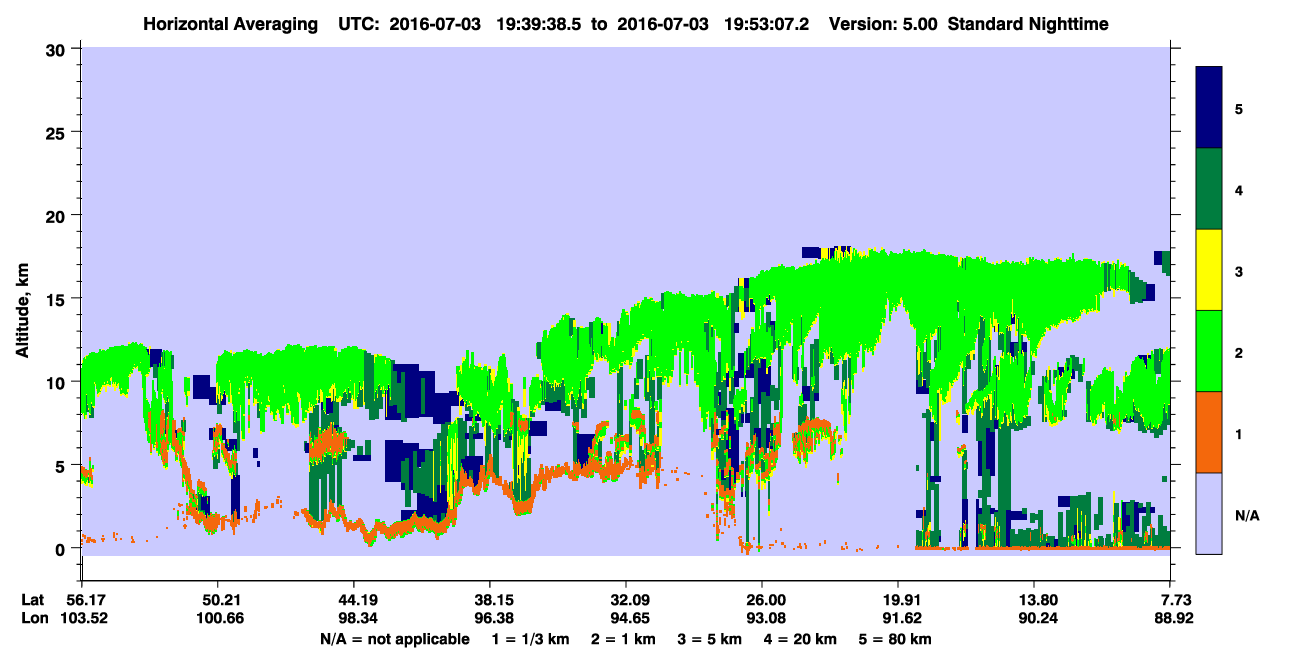Click the '2 = 1 km' footnote
The image size is (1300, 667).
pos(625,639)
